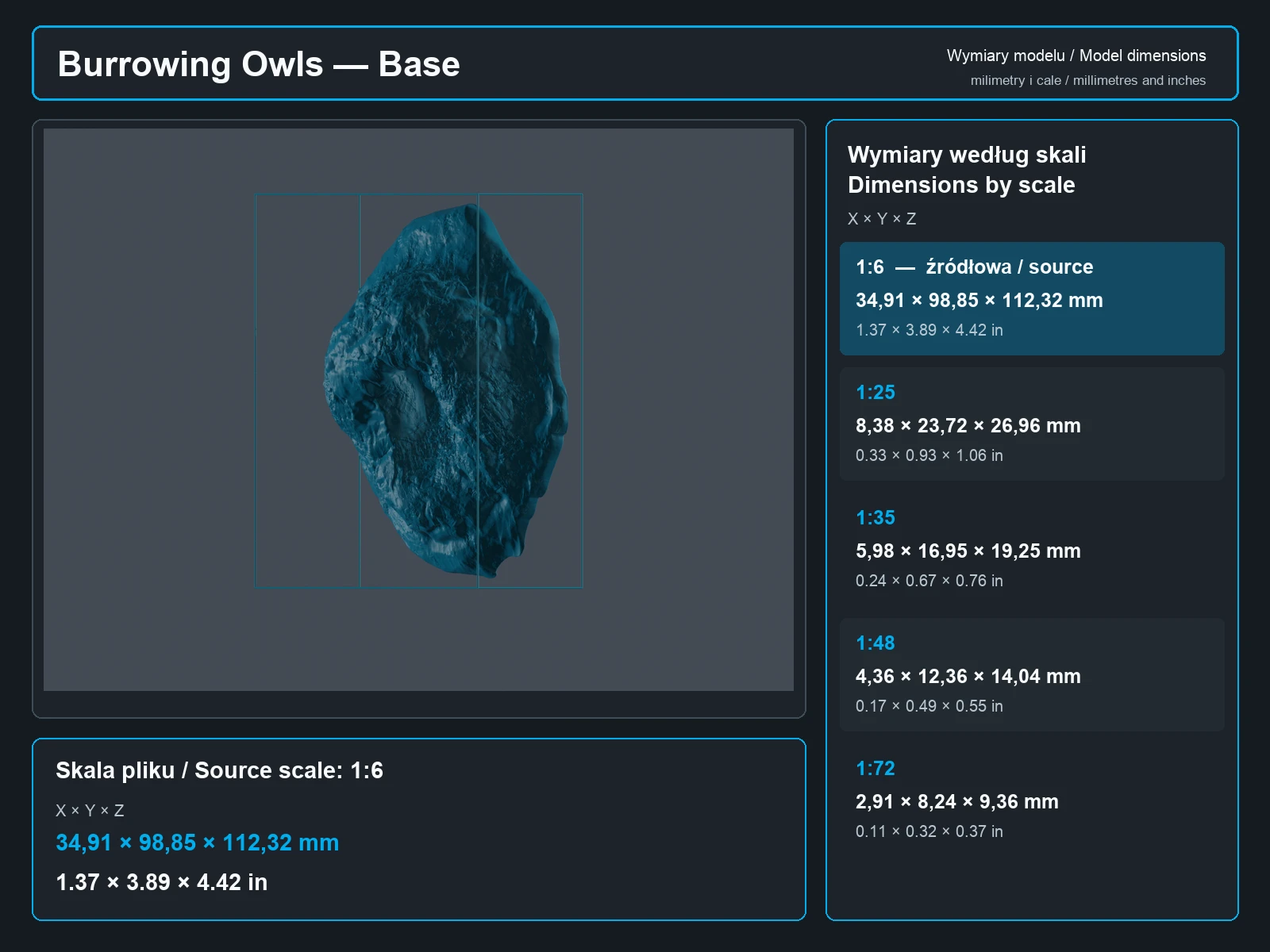Screen dimensions: 1270x952
Task: Click the 4,36 × 12,36 × 14,04 mm dimensions
Action: tap(968, 677)
